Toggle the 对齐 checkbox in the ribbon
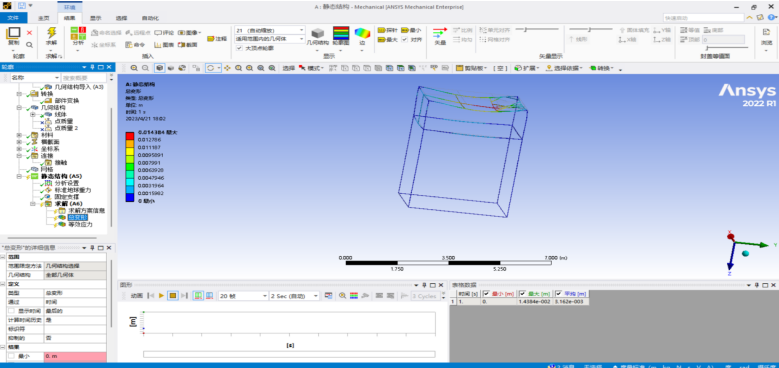Viewport: 779px width, 368px height. tap(404, 39)
